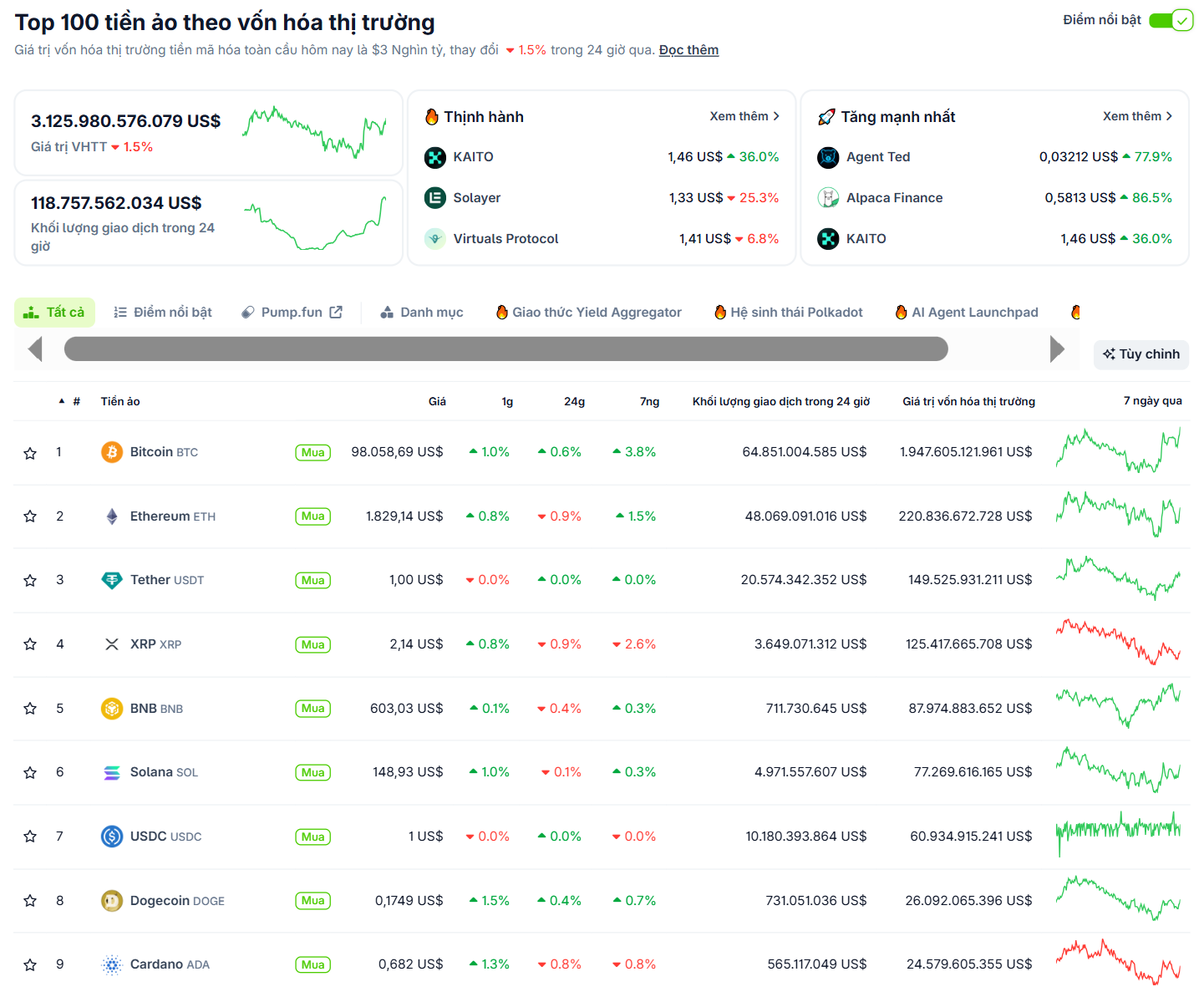Screen dimensions: 1204x987
Task: Select AI Agent Launchpad category
Action: [967, 313]
